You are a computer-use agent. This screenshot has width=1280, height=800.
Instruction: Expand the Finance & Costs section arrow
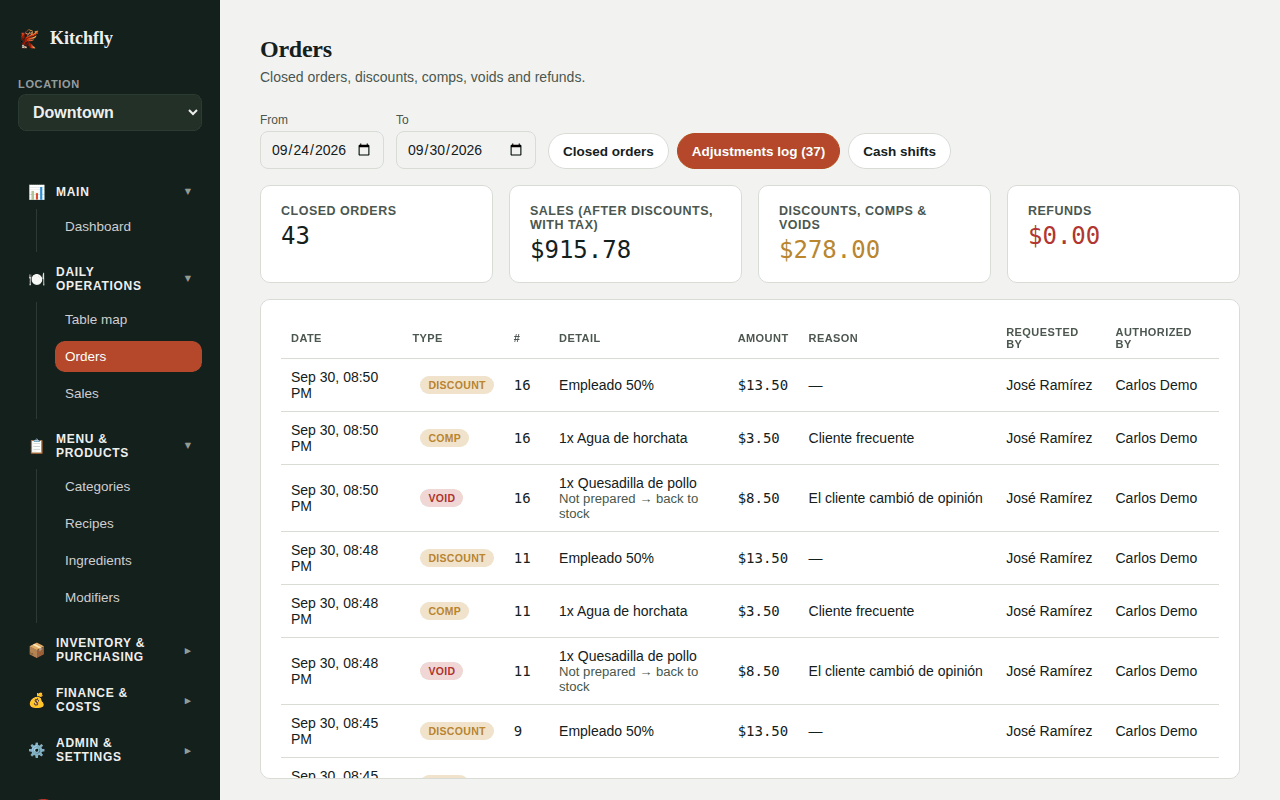188,700
